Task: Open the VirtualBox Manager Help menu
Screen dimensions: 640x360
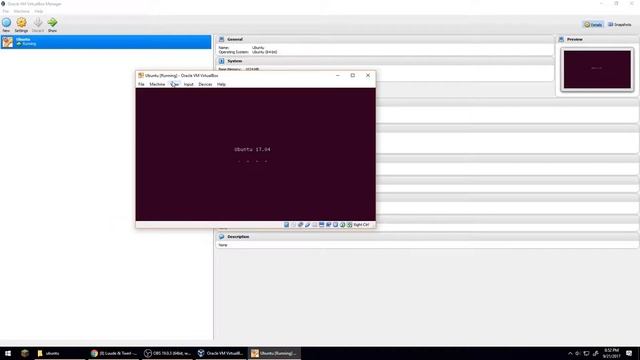Action: [x=38, y=11]
